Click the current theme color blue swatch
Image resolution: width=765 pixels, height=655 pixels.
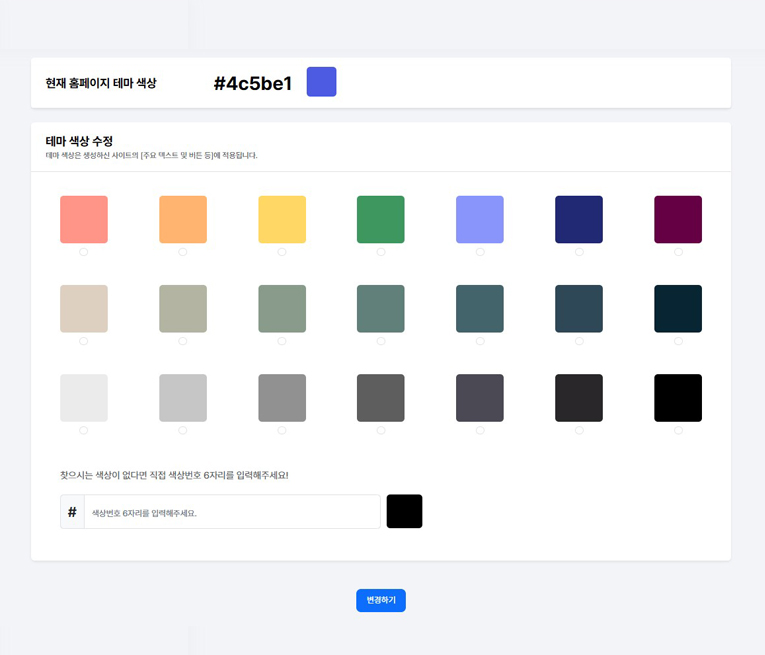pyautogui.click(x=322, y=82)
